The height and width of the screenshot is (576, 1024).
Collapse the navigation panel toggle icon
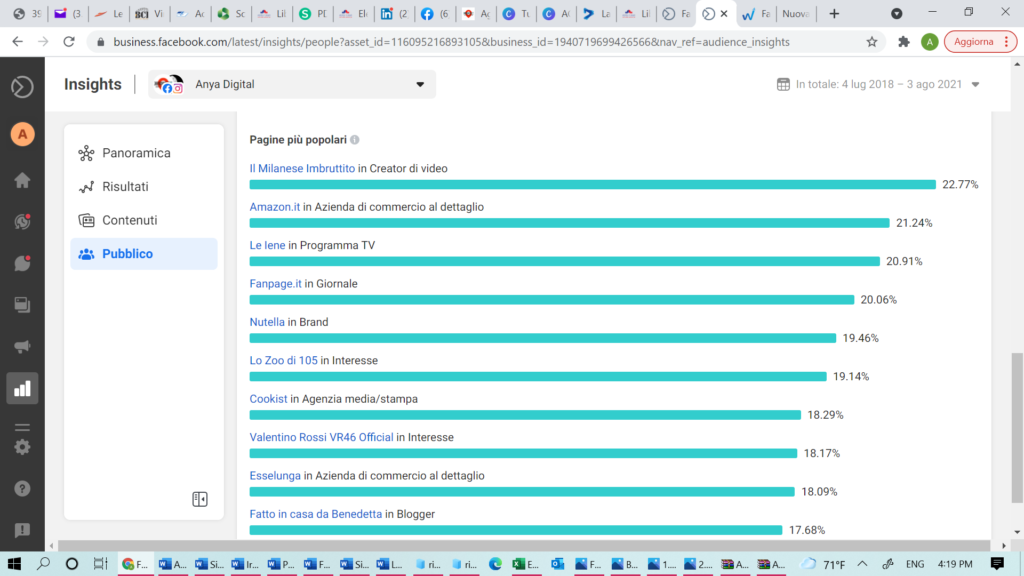coord(200,499)
